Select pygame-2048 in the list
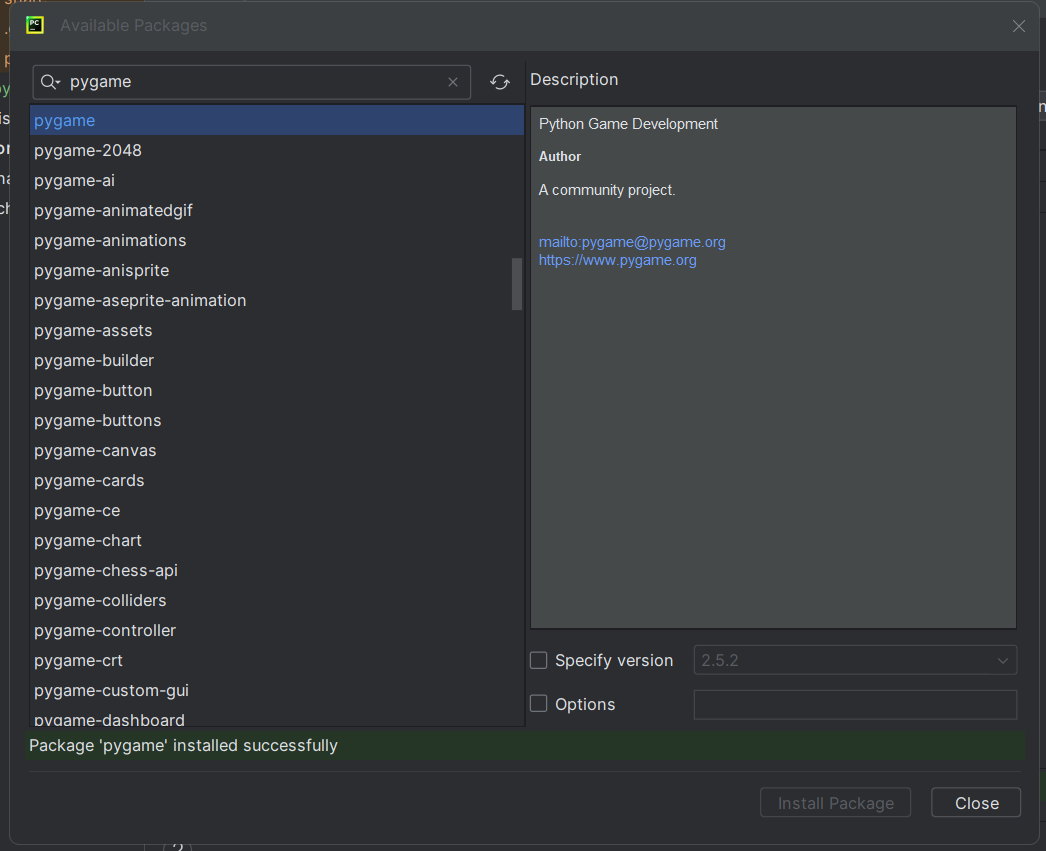1046x851 pixels. 277,151
